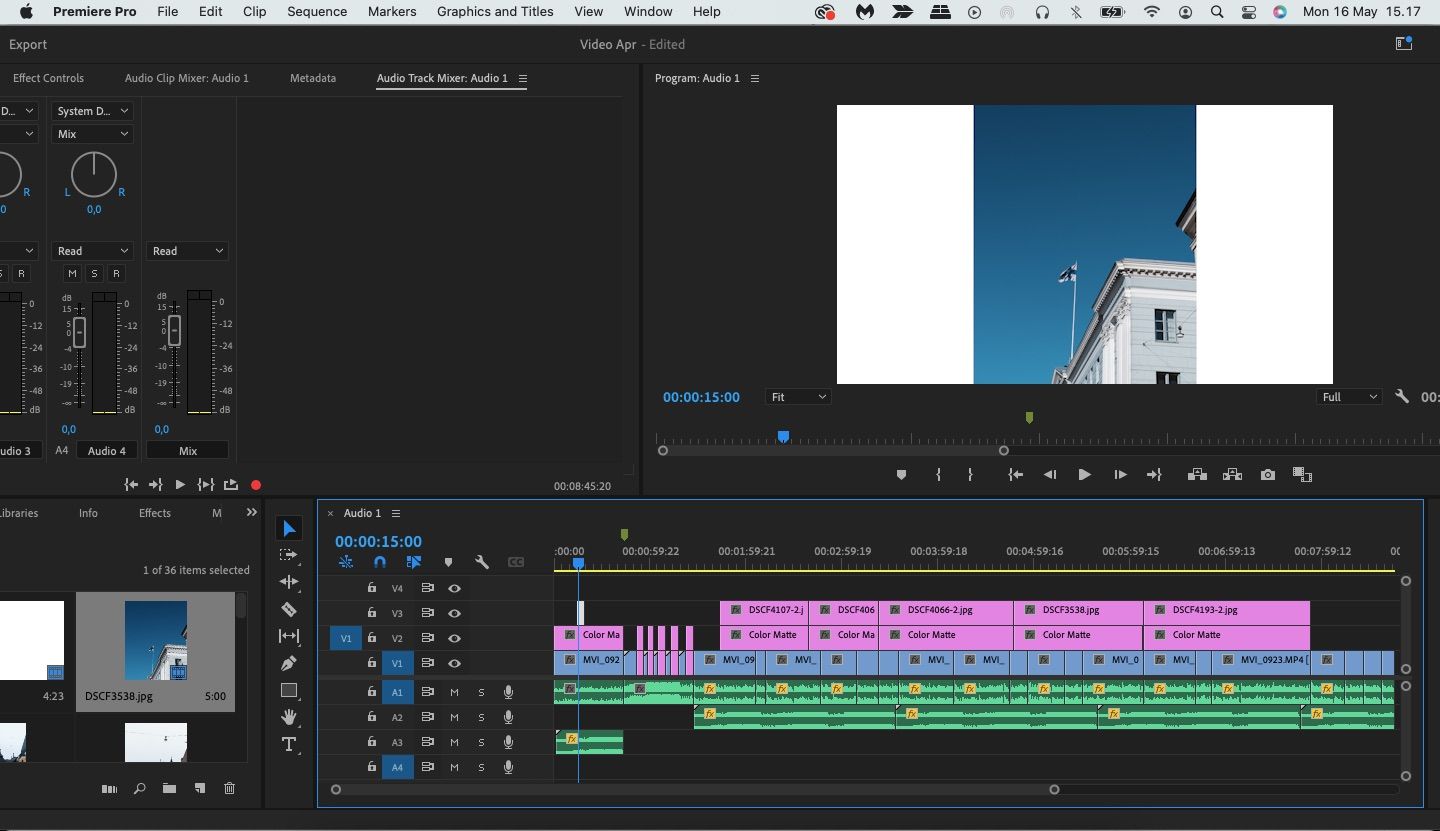Toggle Snap with the magnet icon
The width and height of the screenshot is (1440, 831).
pyautogui.click(x=380, y=562)
